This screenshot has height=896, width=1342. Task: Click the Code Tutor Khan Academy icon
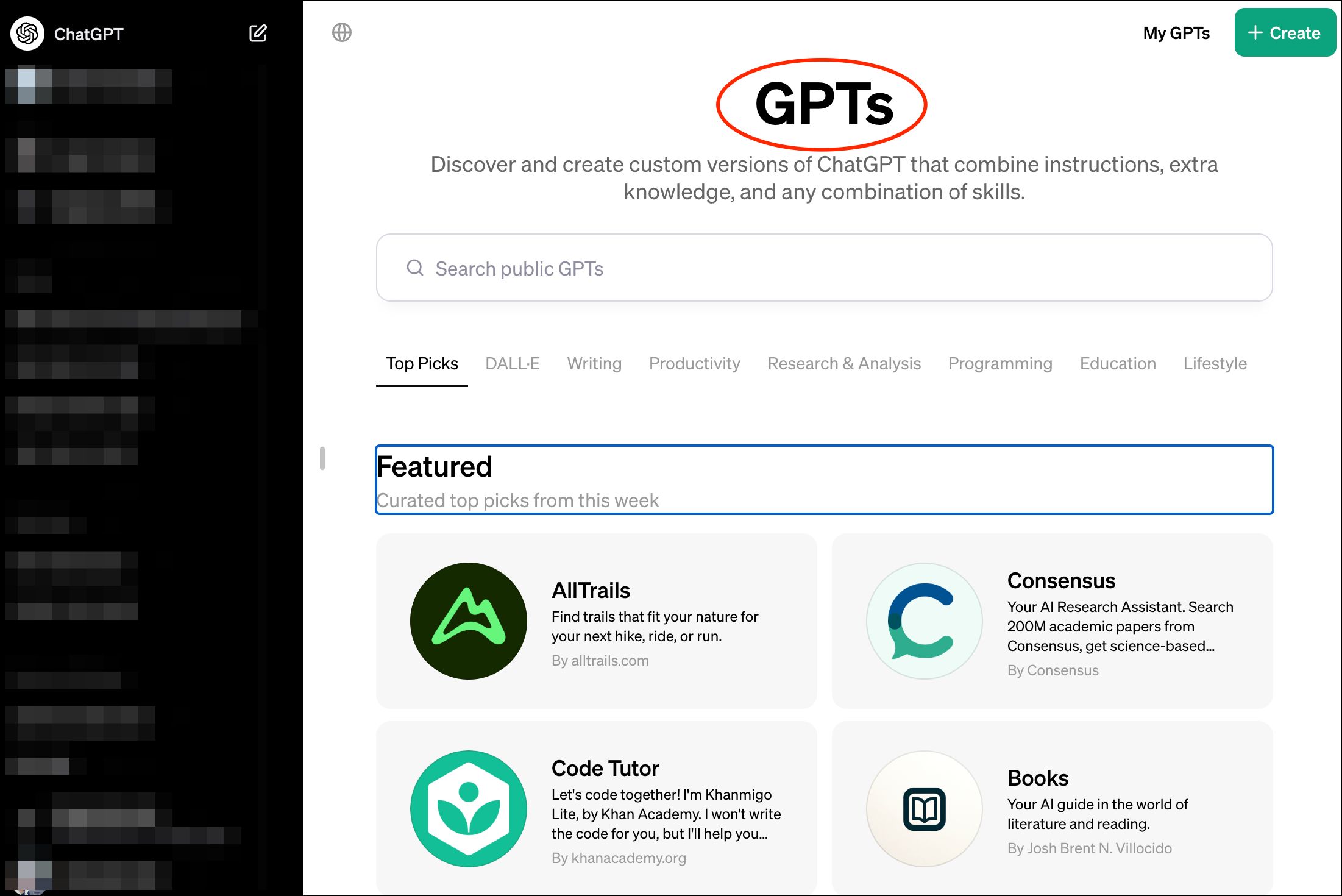point(468,808)
